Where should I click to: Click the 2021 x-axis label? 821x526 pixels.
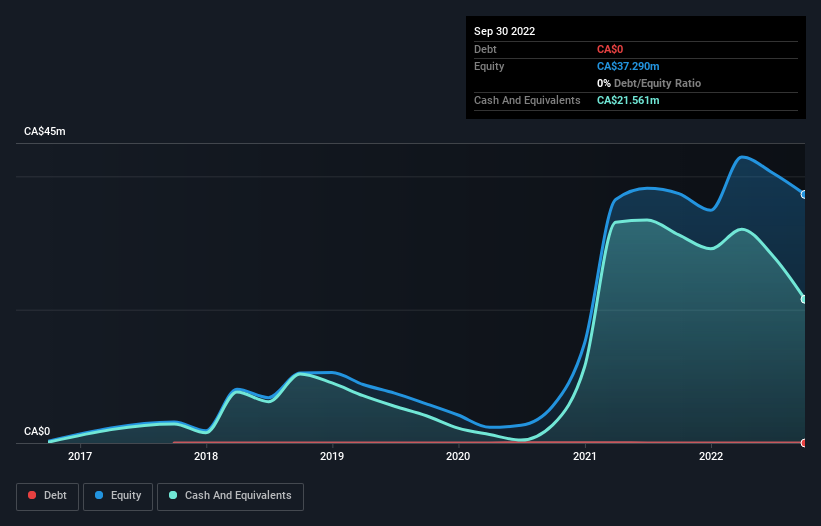585,456
